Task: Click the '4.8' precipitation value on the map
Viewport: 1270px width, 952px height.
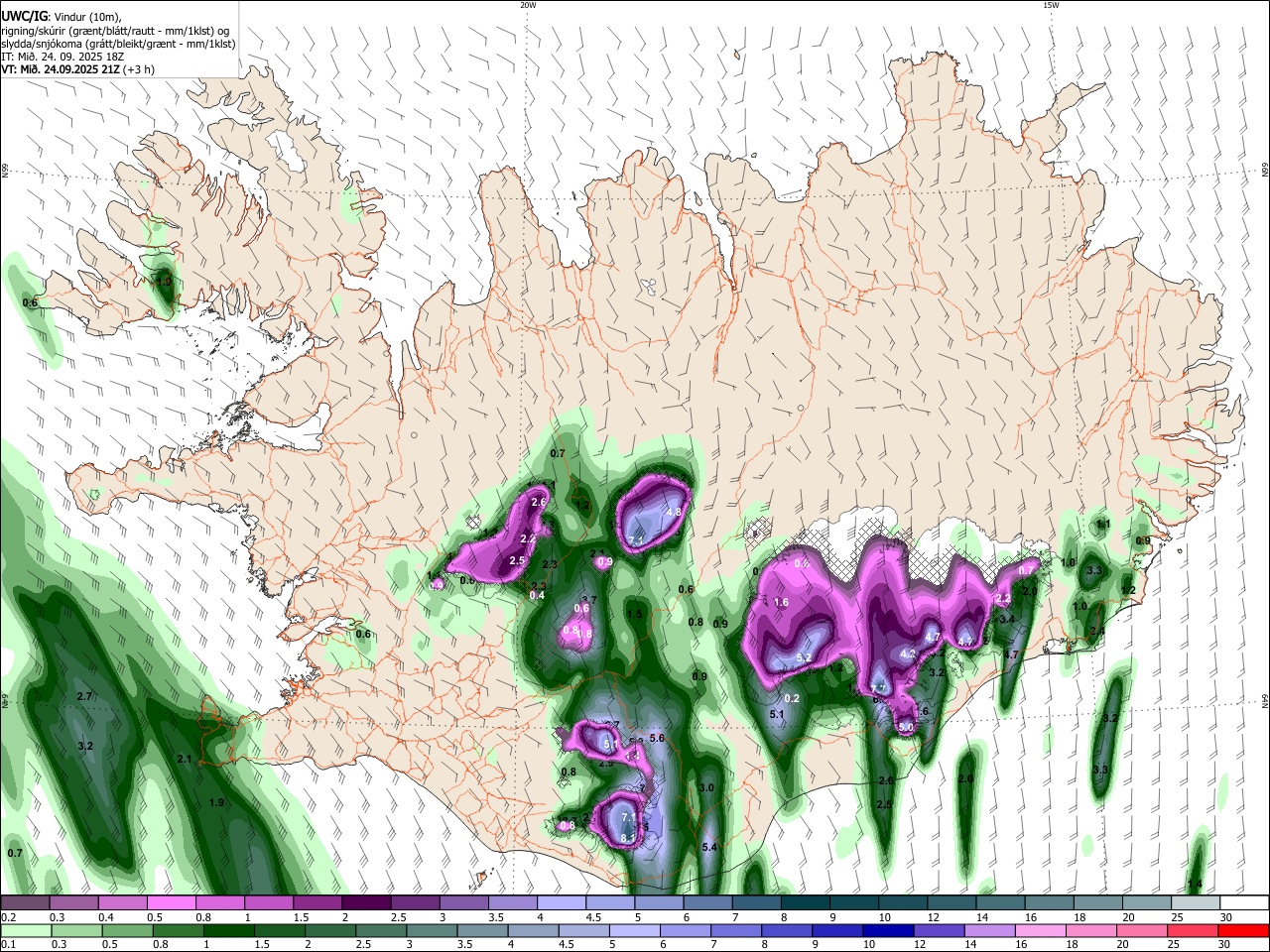Action: pos(674,512)
